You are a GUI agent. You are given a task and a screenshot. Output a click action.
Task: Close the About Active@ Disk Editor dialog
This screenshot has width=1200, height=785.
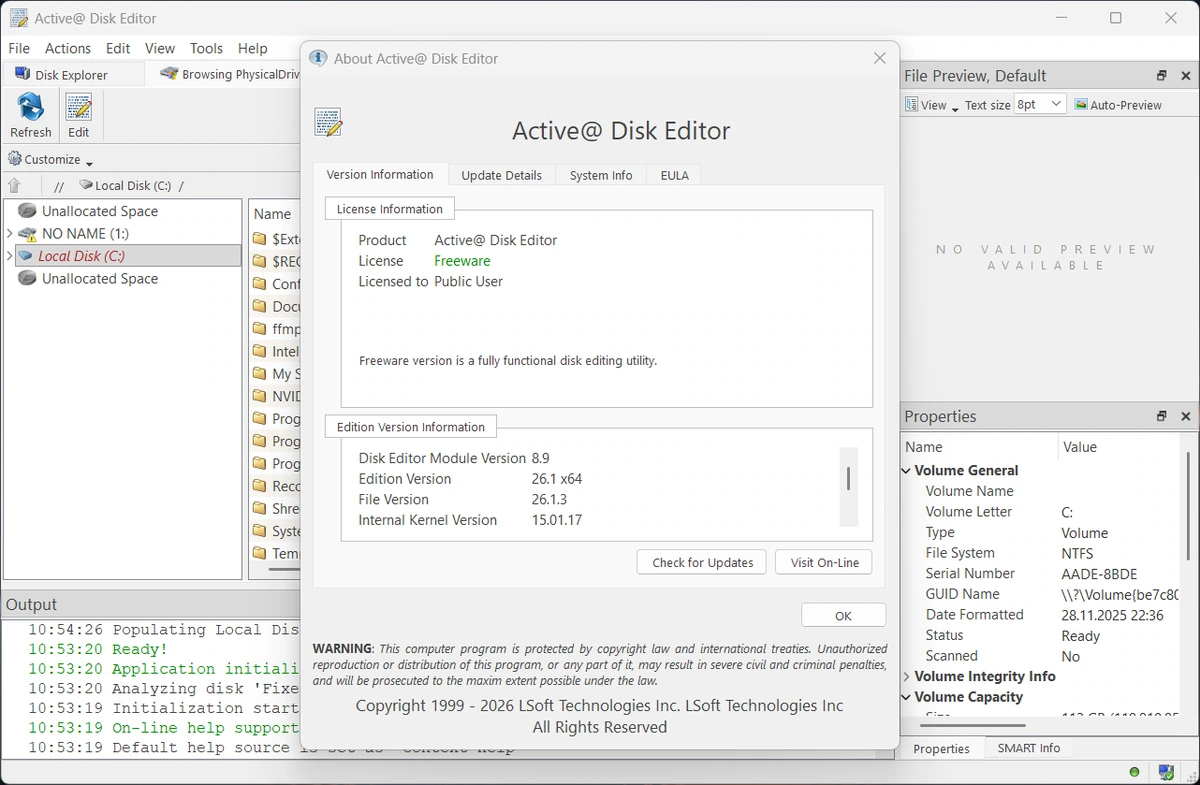pyautogui.click(x=880, y=58)
